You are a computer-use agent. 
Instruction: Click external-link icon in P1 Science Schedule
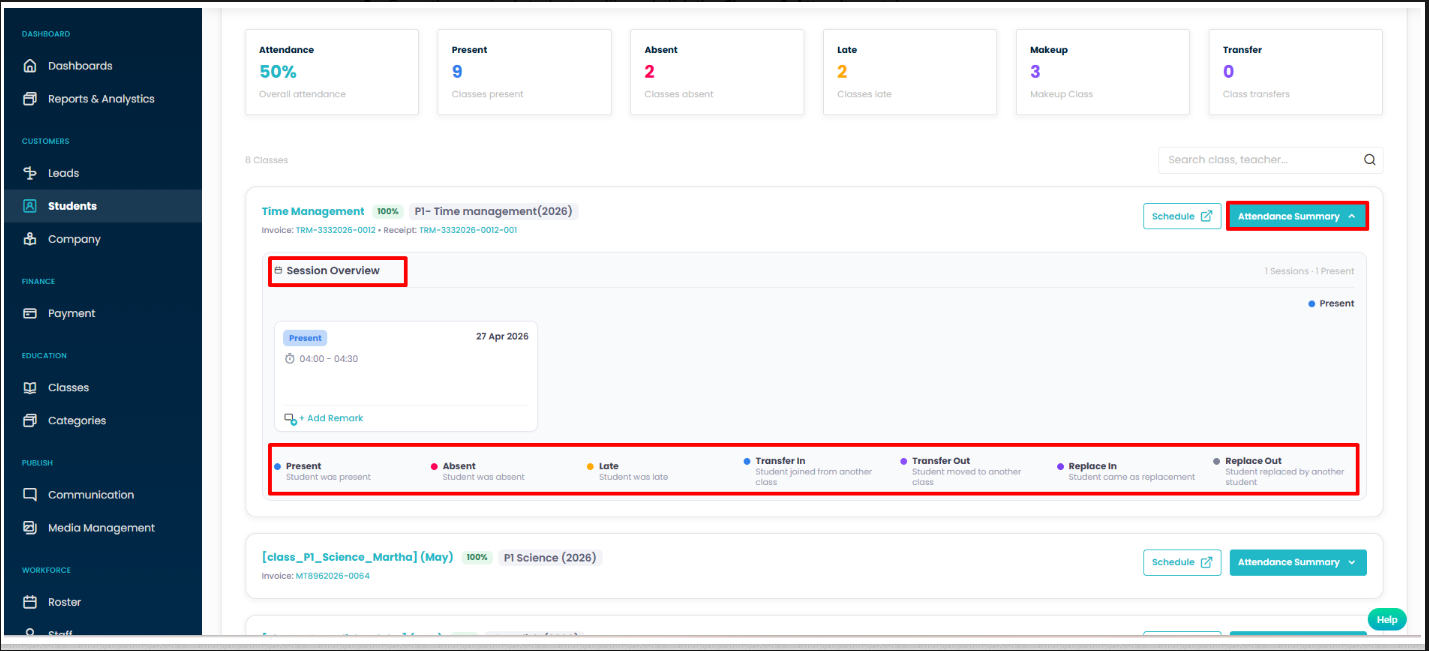tap(1206, 562)
